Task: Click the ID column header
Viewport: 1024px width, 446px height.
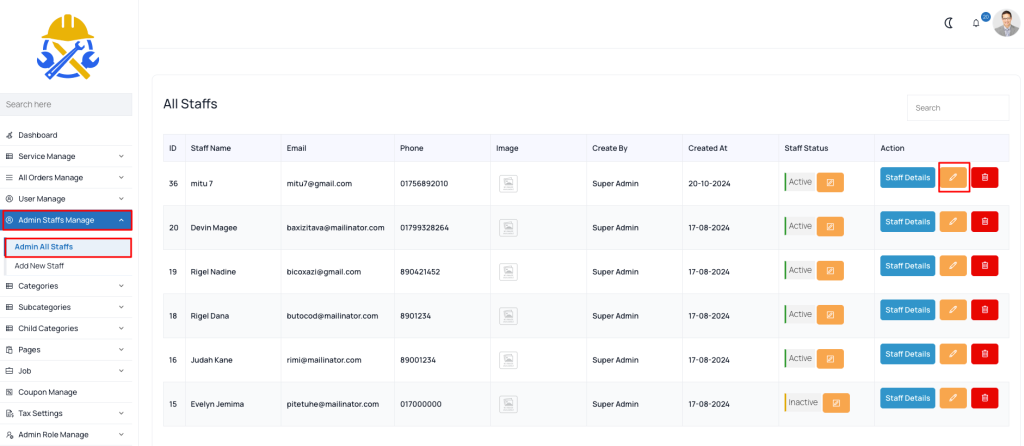Action: click(173, 148)
